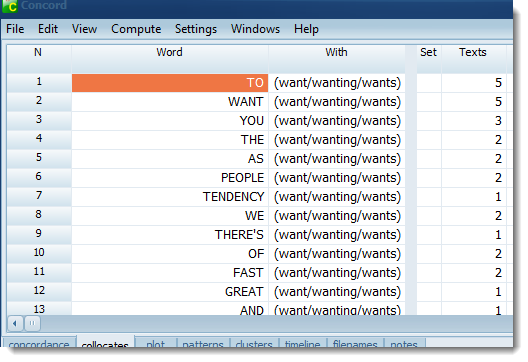This screenshot has width=528, height=362.
Task: Sort by the Word column header
Action: coord(169,59)
